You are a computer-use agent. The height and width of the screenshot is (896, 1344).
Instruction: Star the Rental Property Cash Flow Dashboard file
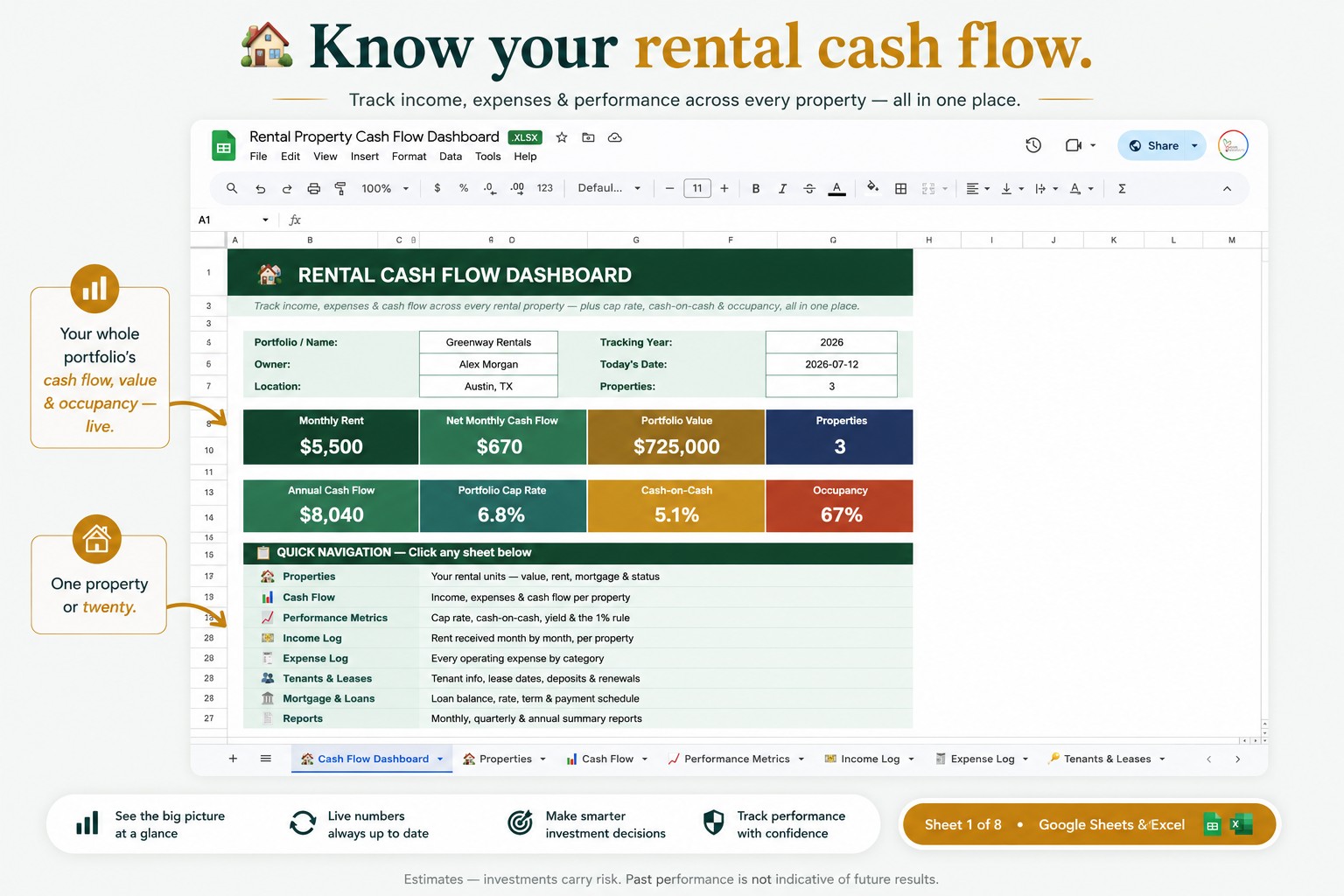pos(562,137)
